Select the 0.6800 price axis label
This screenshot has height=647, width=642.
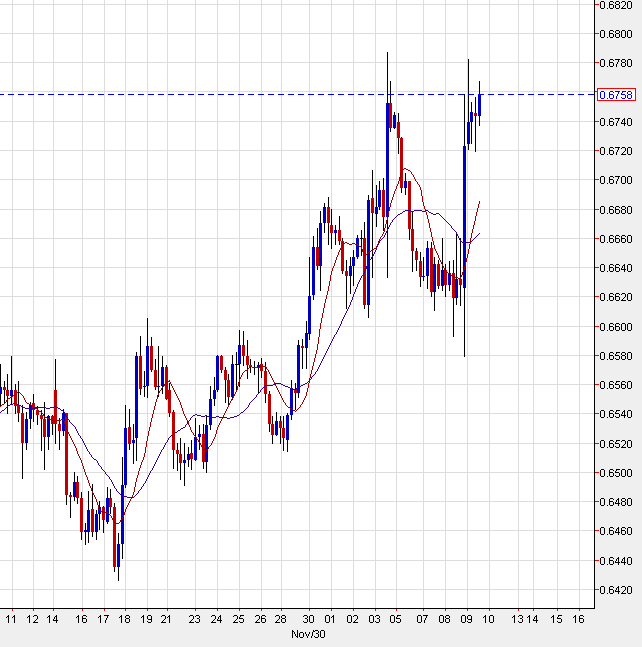[x=616, y=34]
